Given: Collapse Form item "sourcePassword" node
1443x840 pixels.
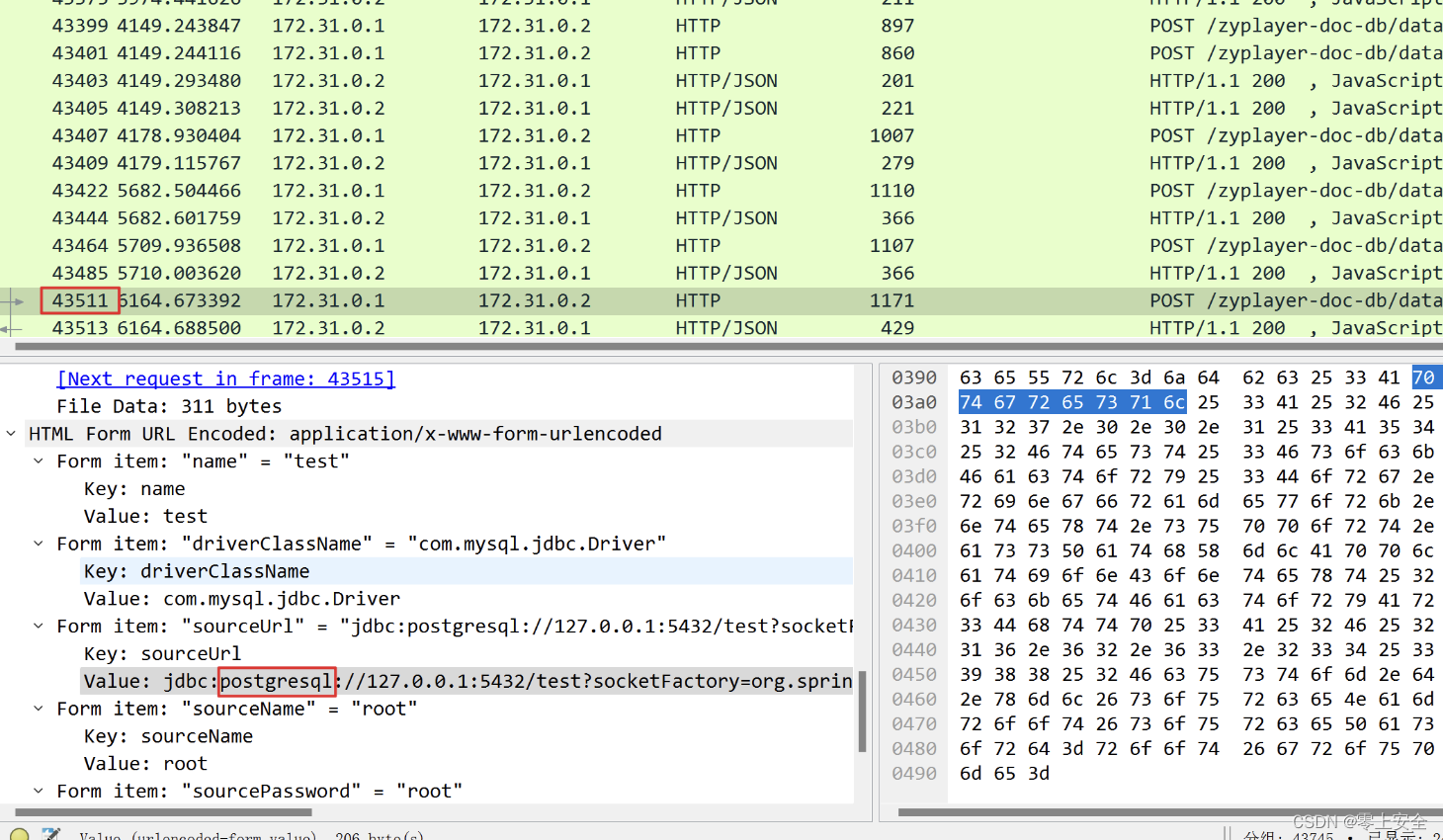Looking at the screenshot, I should click(x=39, y=792).
